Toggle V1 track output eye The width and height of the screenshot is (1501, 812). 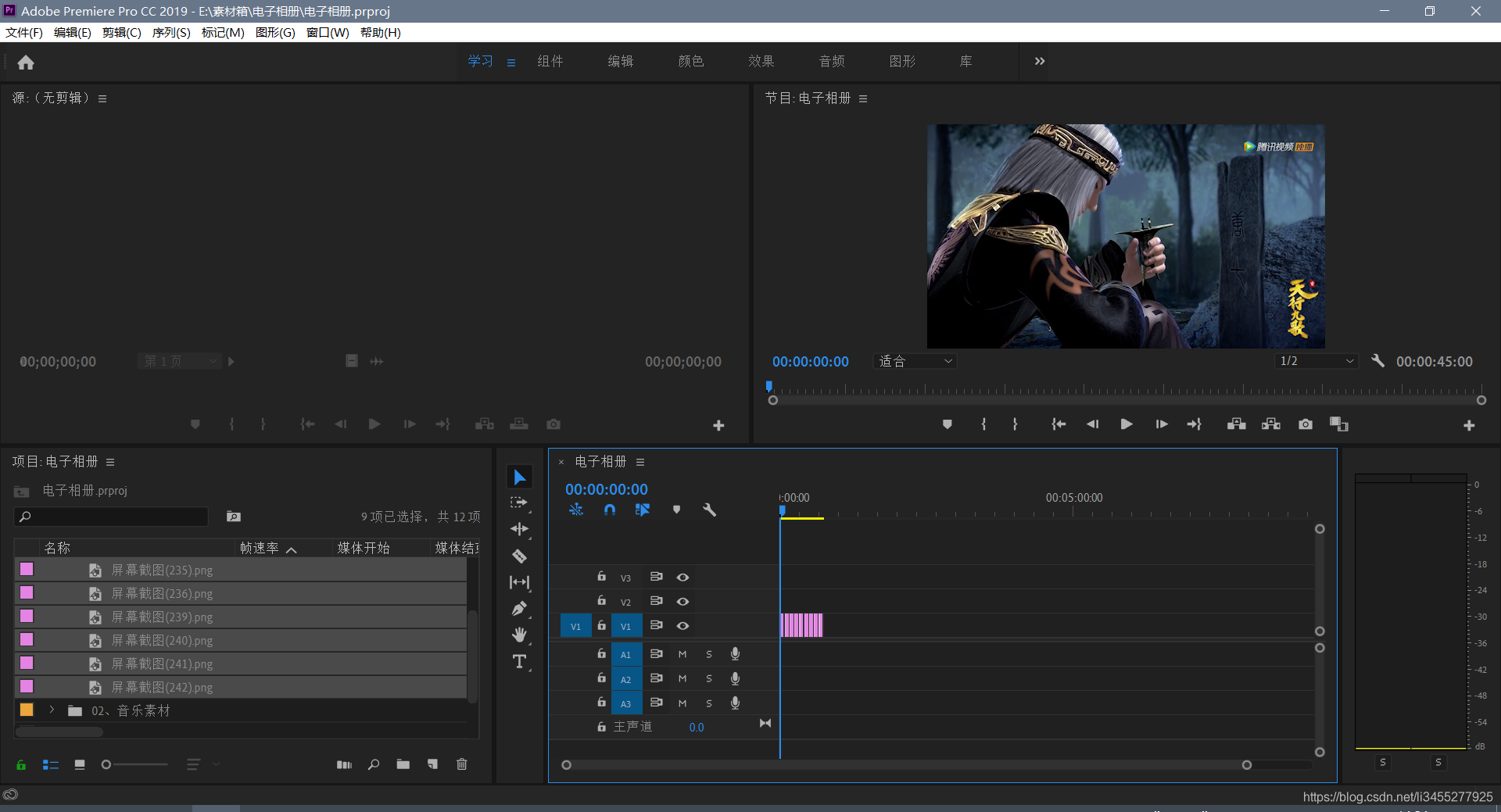[682, 626]
